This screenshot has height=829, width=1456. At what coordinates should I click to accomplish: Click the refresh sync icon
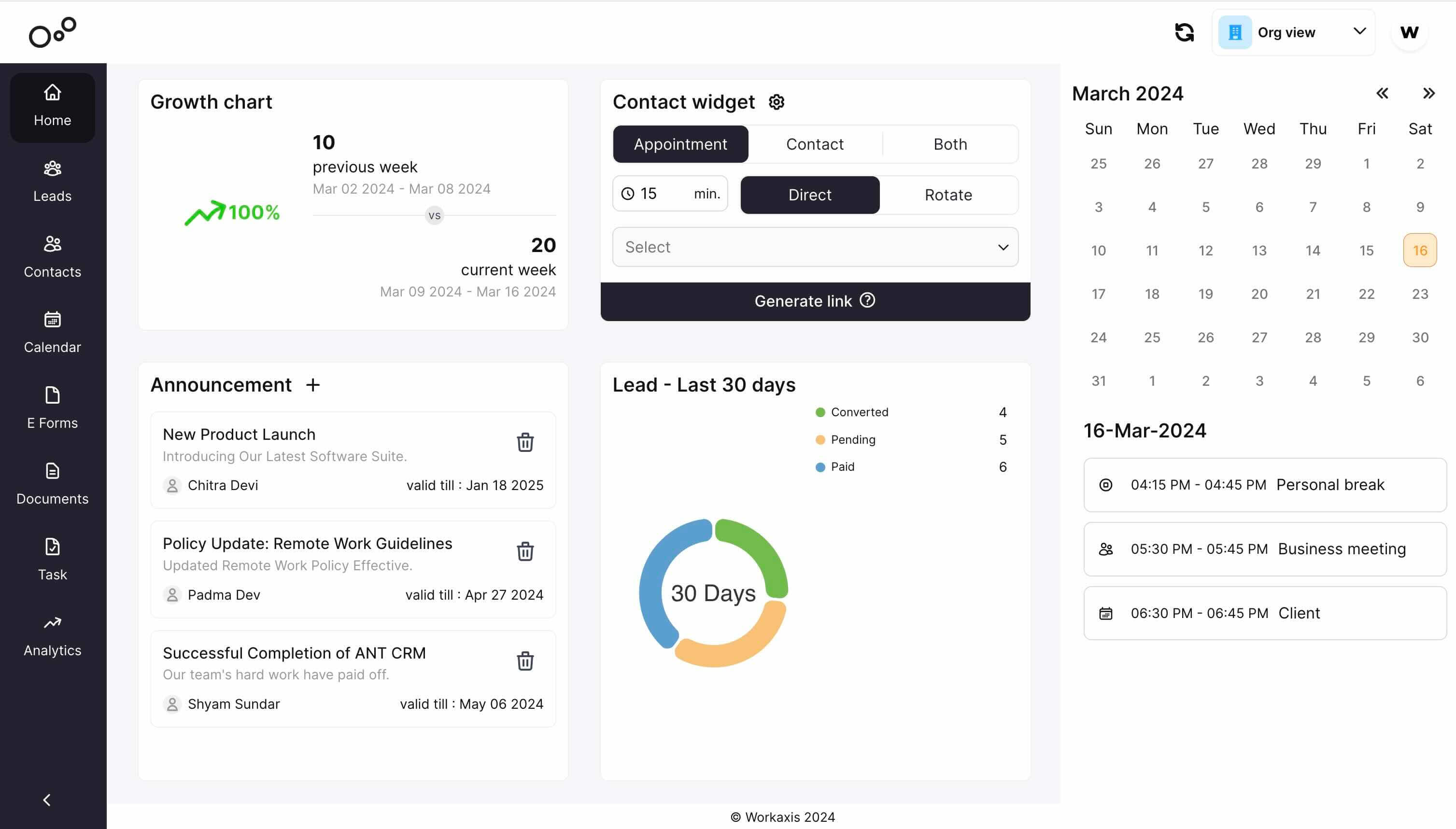[x=1184, y=32]
